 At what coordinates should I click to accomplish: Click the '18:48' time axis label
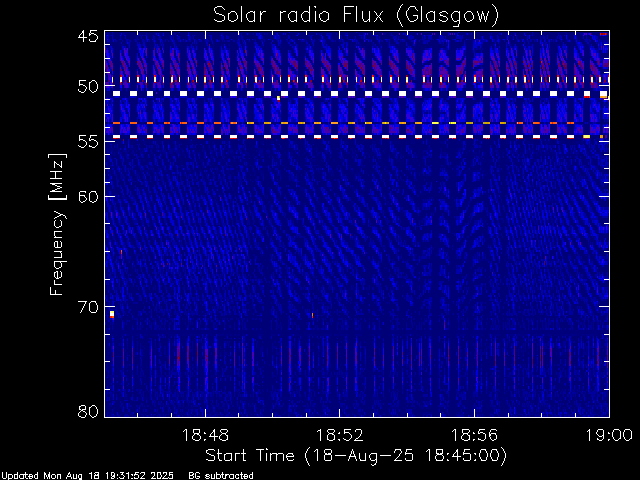(205, 435)
